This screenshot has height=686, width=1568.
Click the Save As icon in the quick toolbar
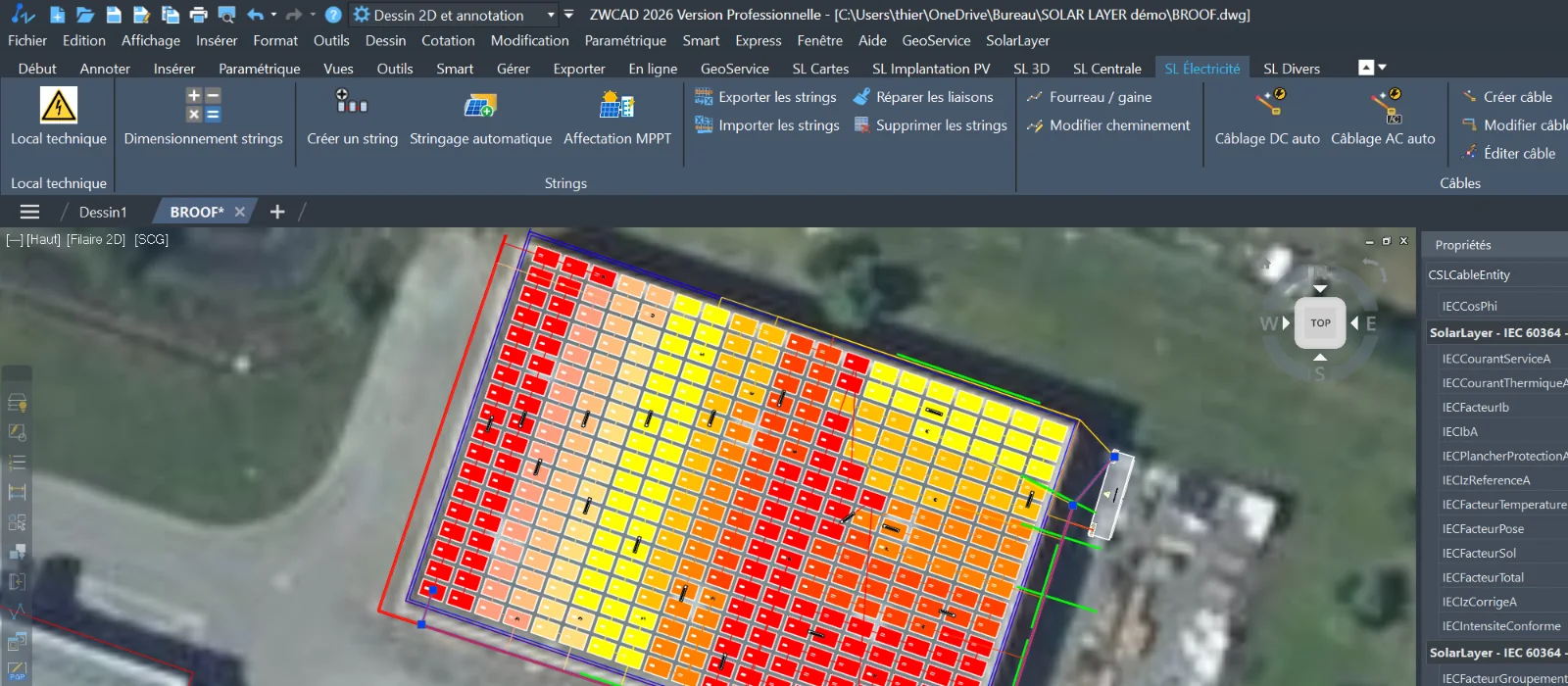tap(142, 15)
